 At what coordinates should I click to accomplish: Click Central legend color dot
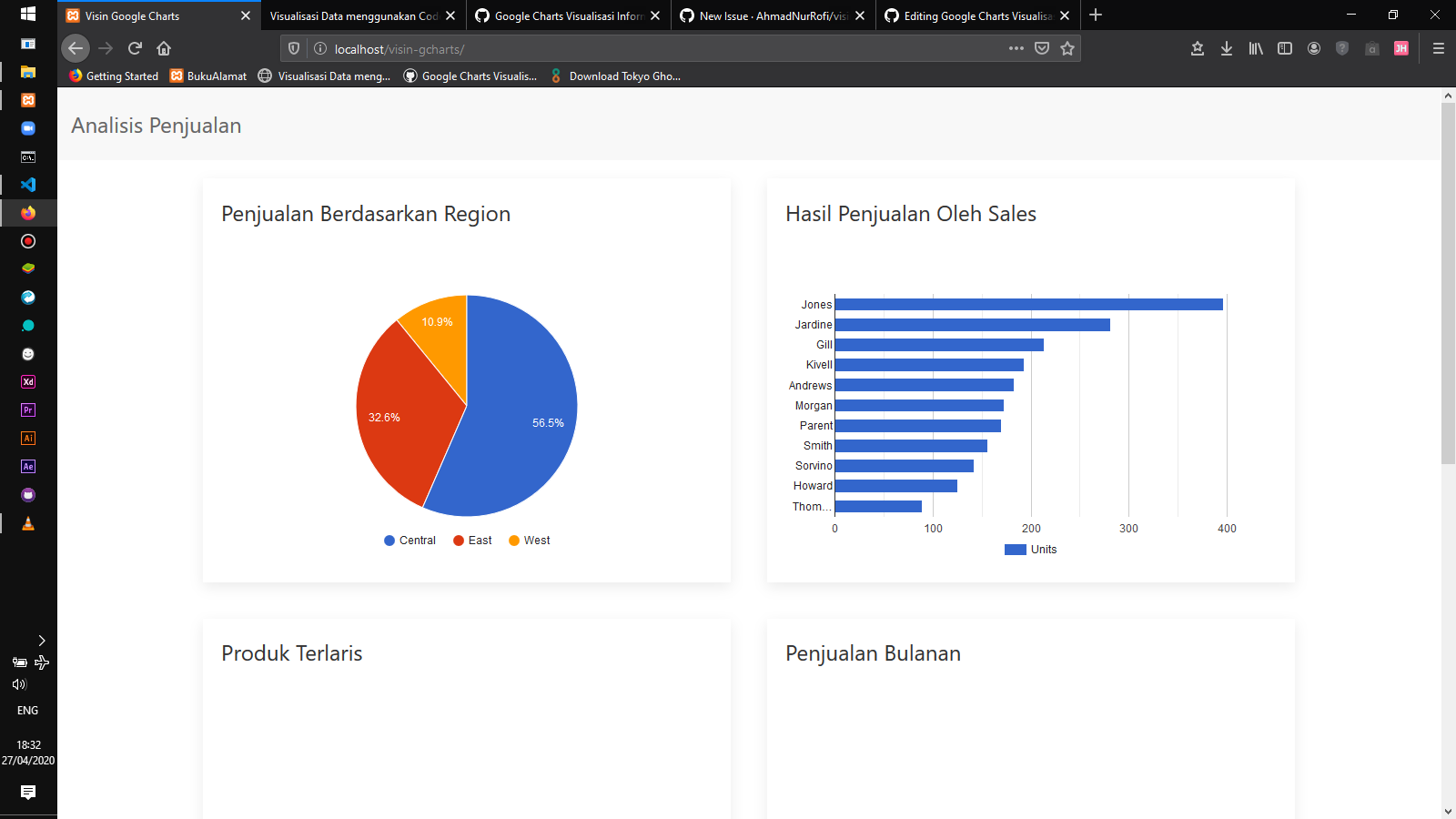[389, 541]
